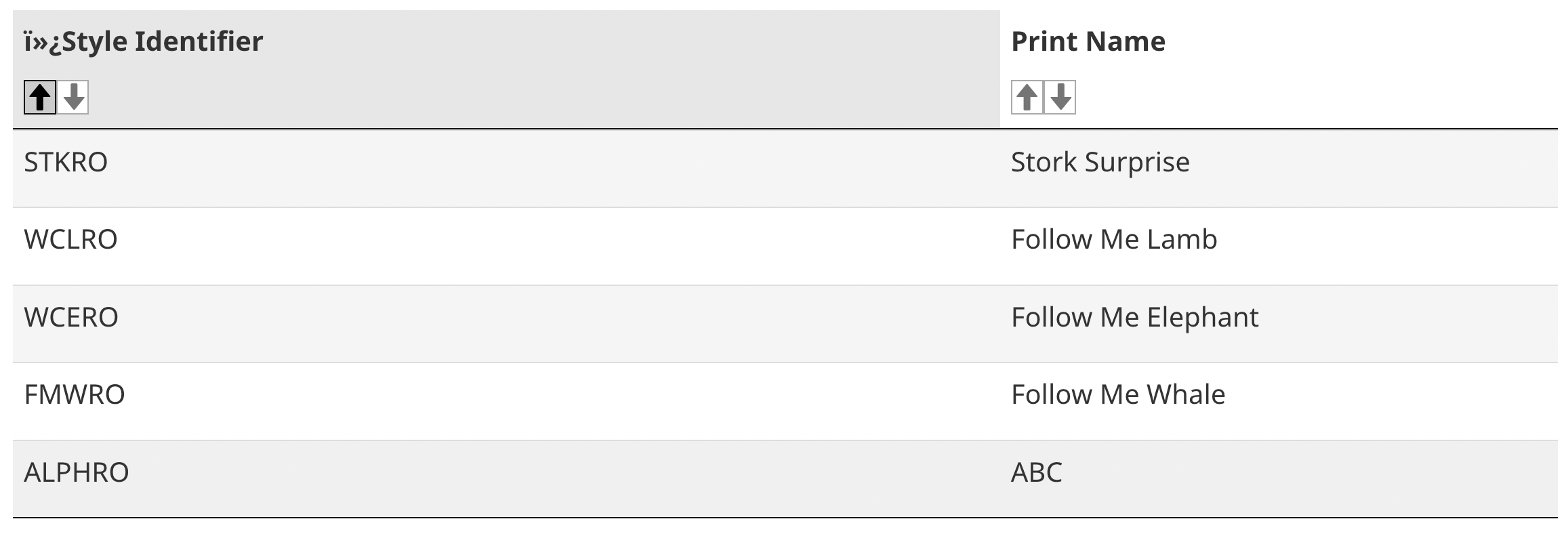Select the WCERO style identifier cell

coord(71,318)
